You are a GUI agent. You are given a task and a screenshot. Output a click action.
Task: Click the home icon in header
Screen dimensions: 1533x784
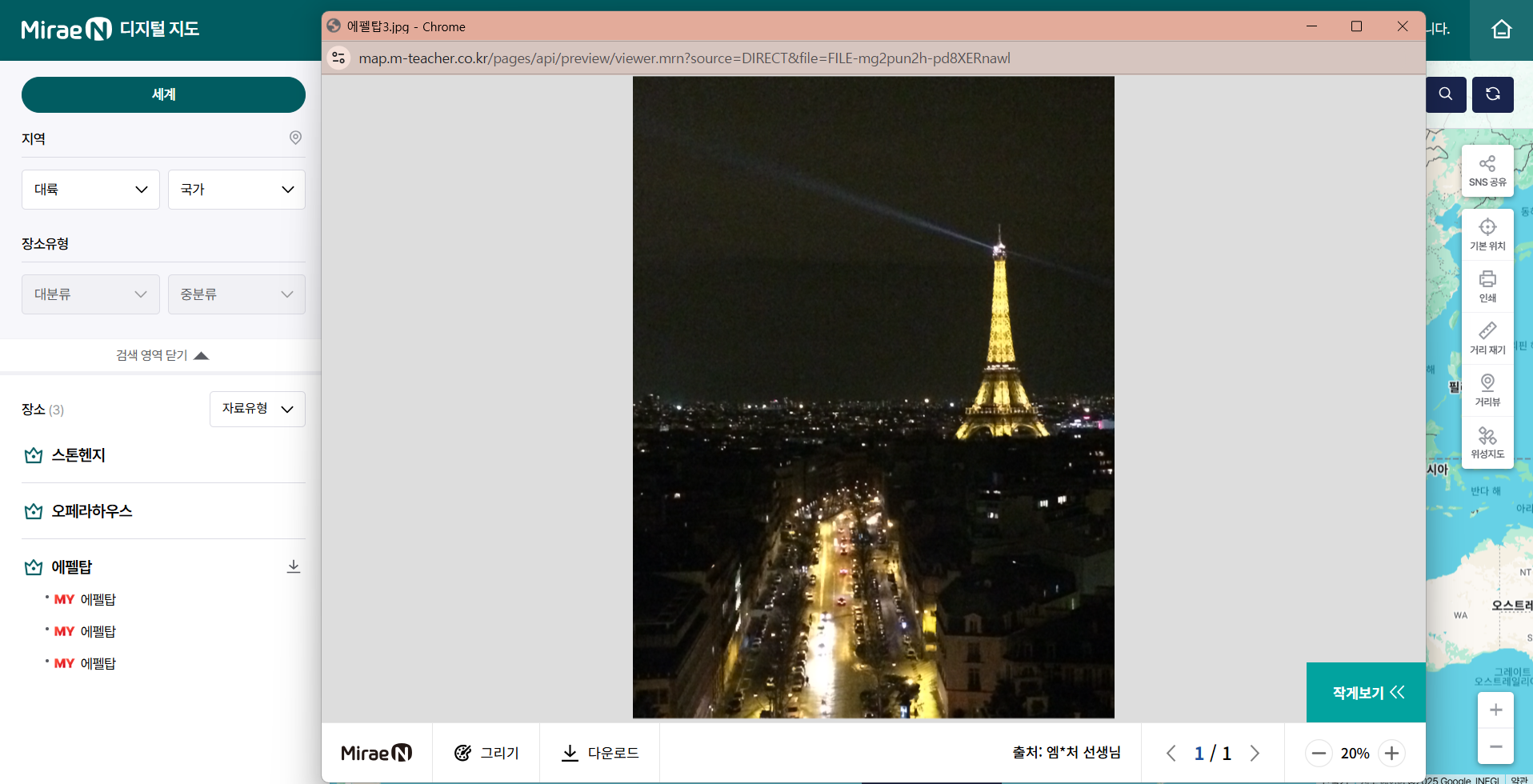[x=1501, y=30]
